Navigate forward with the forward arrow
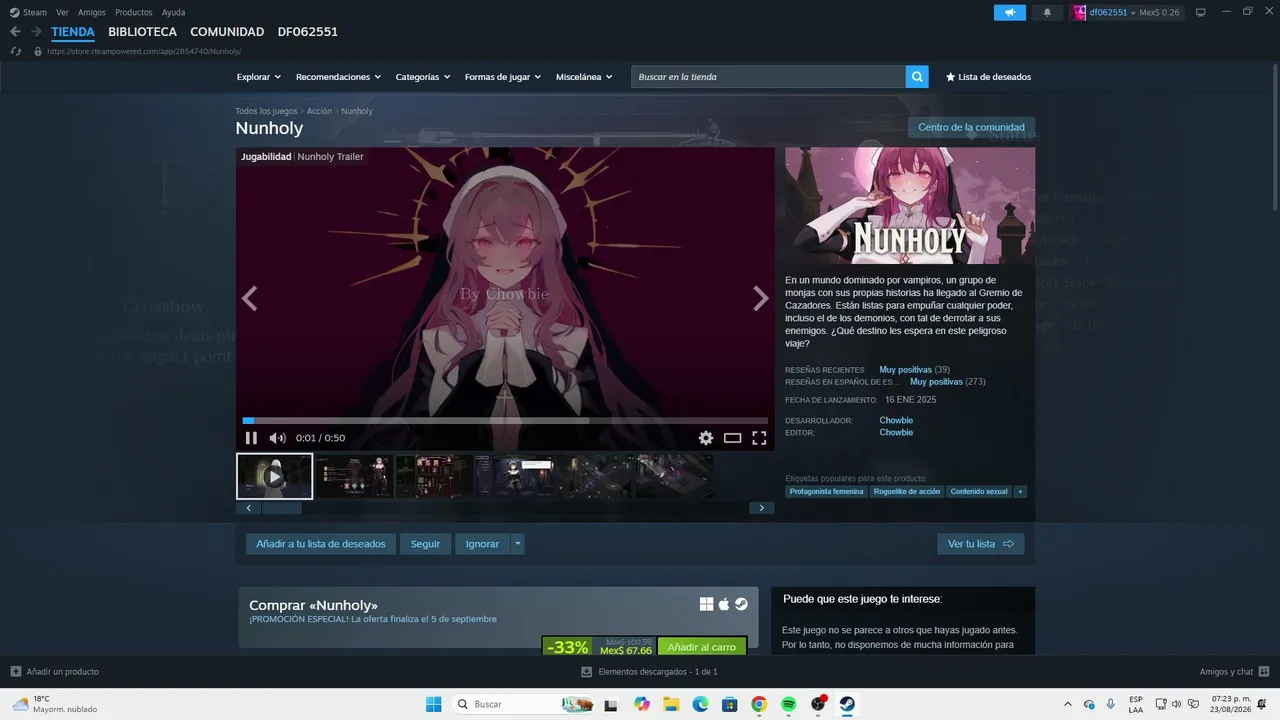 tap(36, 32)
